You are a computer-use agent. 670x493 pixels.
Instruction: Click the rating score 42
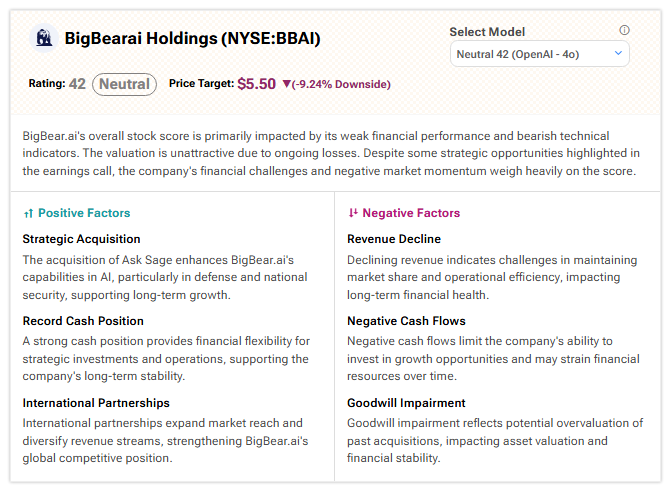(77, 84)
